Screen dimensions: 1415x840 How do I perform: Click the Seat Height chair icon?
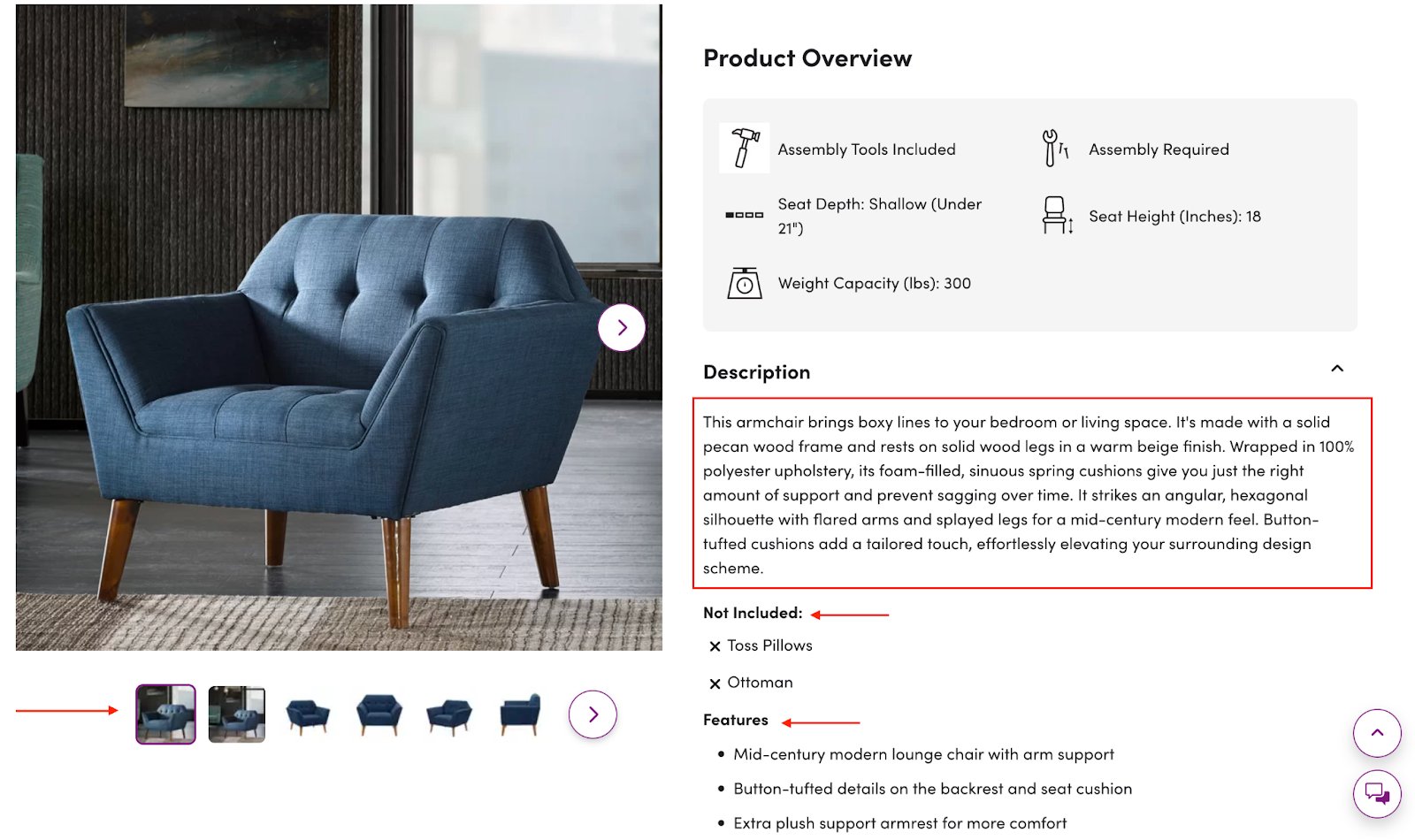pos(1056,216)
